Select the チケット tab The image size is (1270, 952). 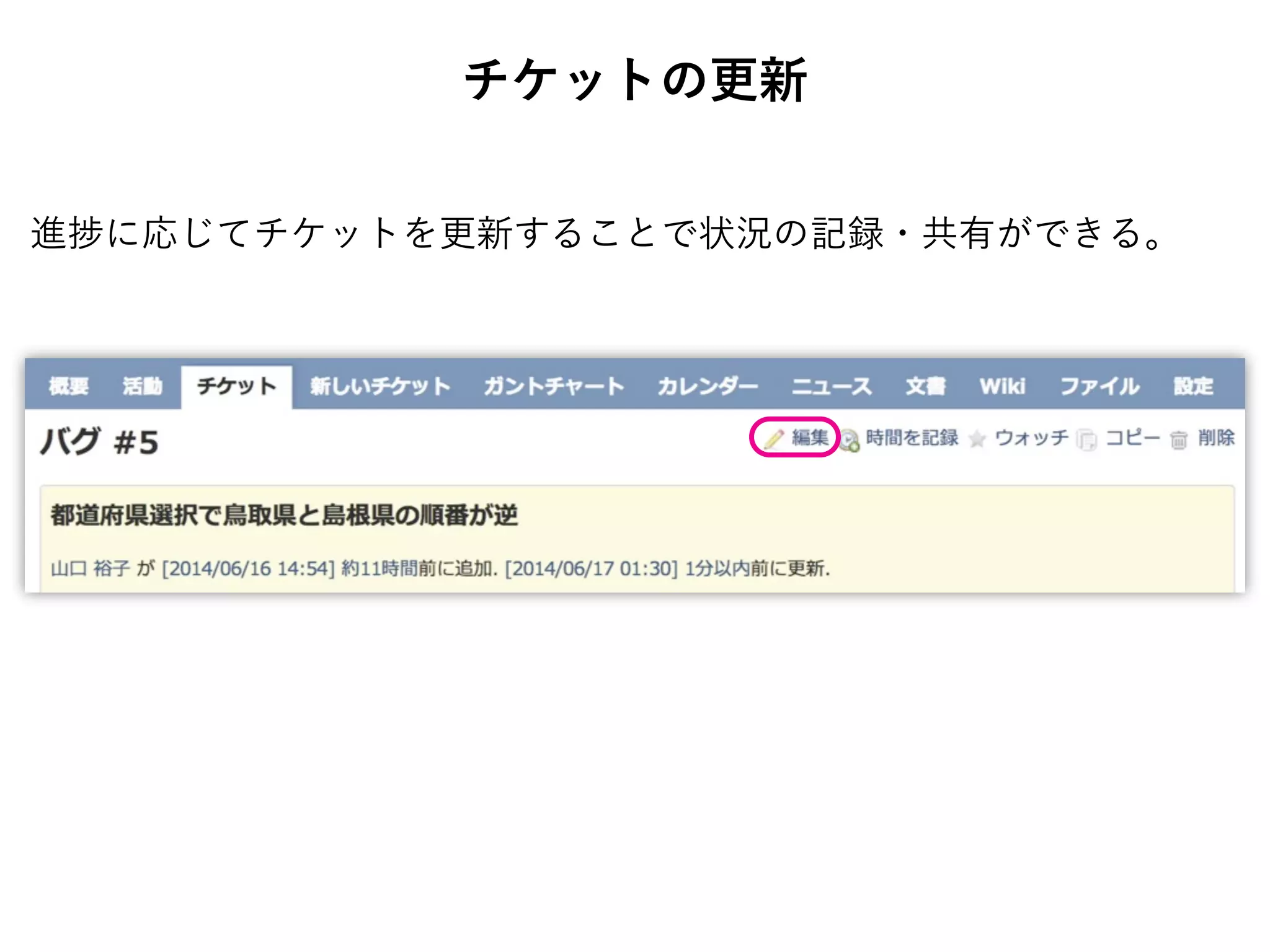pos(236,387)
